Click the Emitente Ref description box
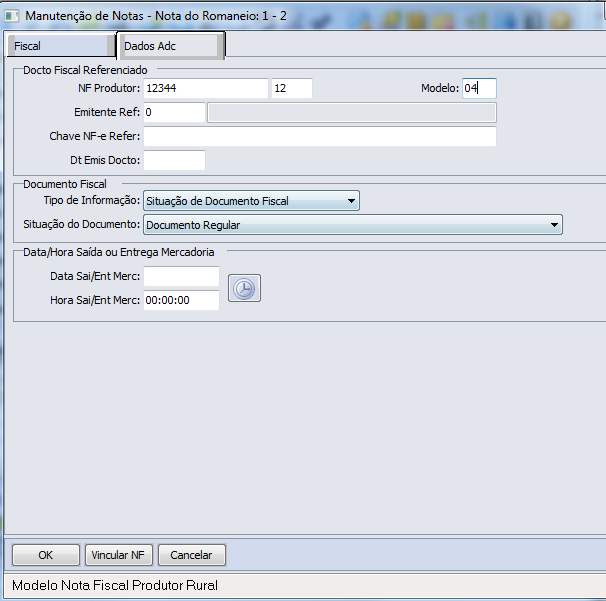 pos(352,112)
